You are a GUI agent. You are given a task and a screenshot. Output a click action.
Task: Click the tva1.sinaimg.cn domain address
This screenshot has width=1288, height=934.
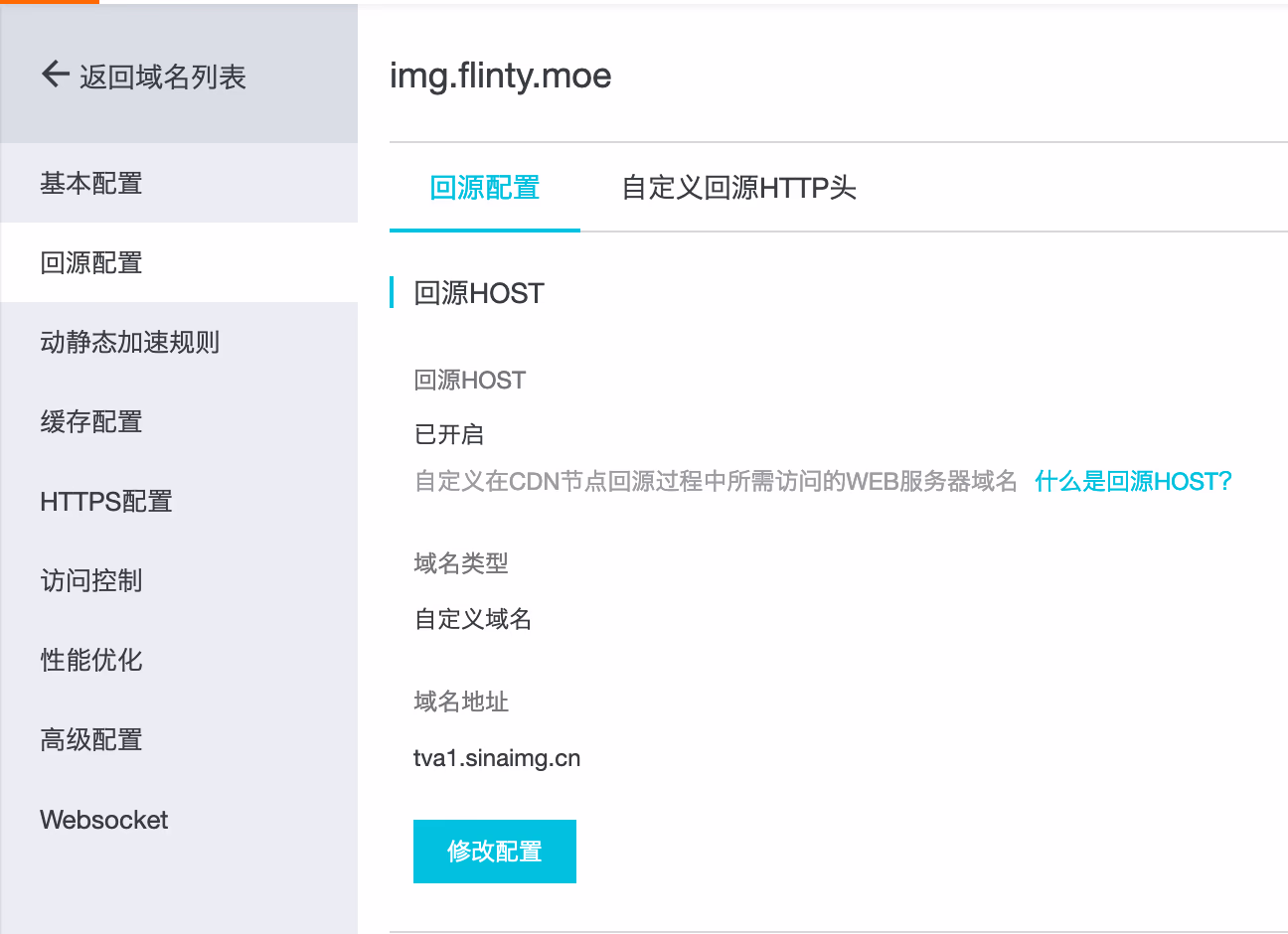(x=497, y=758)
